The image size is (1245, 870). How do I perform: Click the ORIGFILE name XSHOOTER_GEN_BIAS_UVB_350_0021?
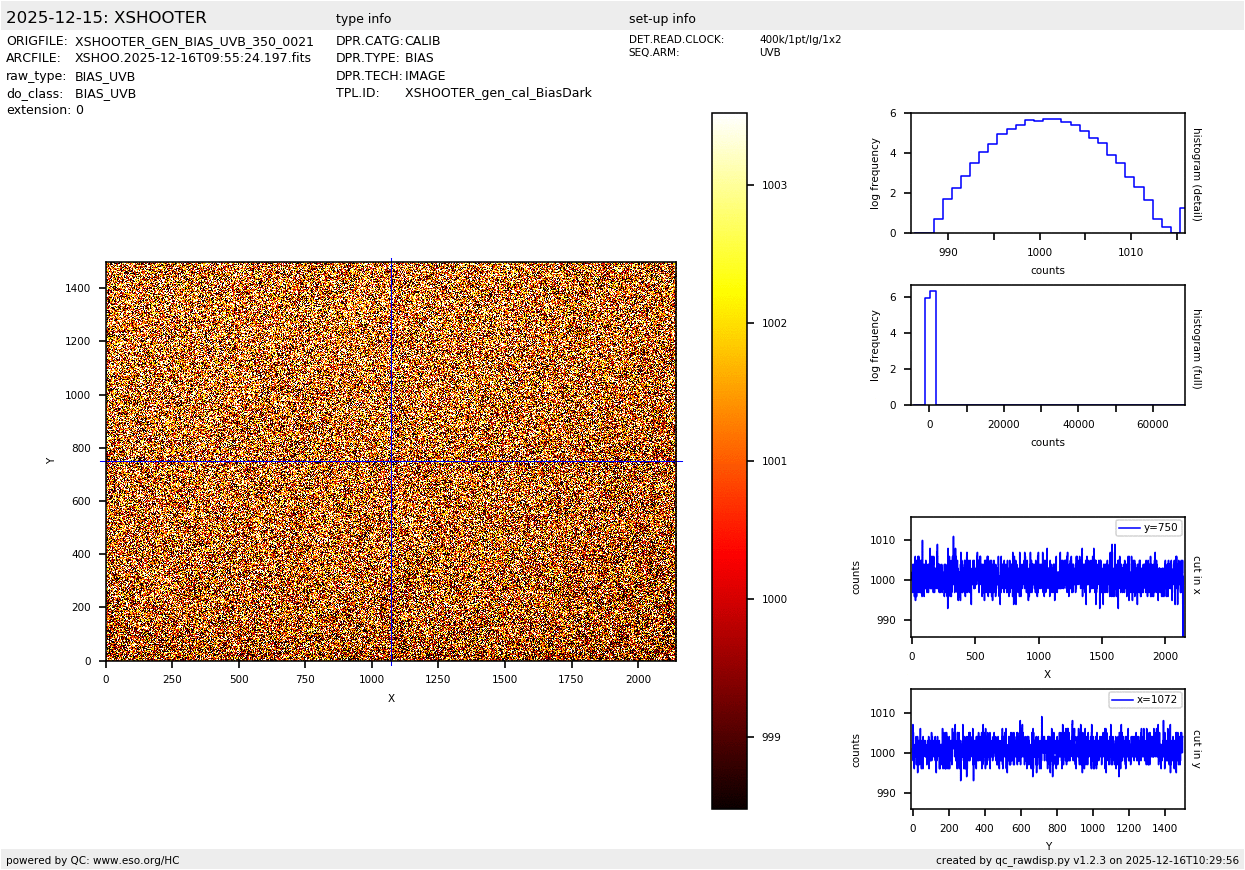tap(194, 42)
